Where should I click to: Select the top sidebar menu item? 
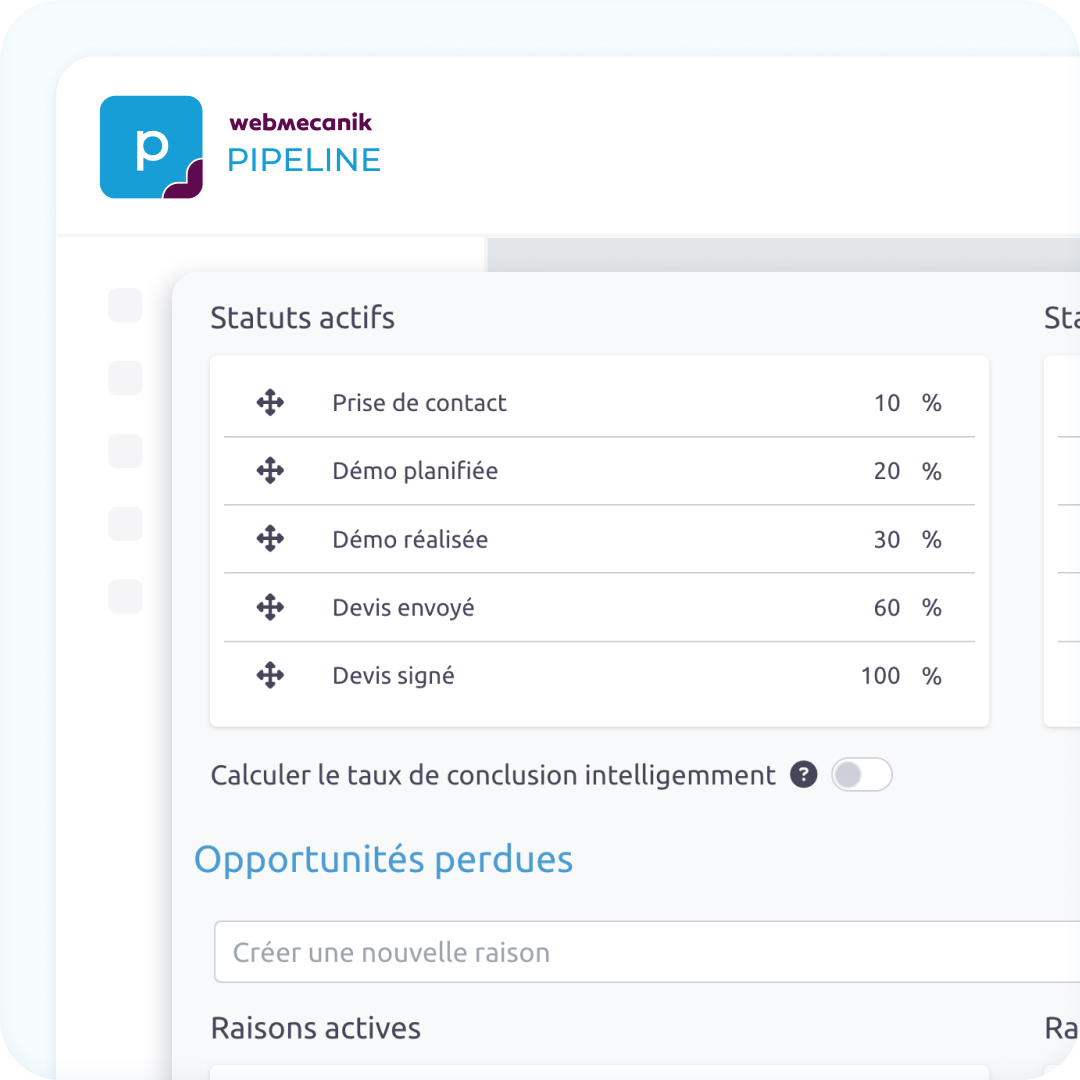pyautogui.click(x=125, y=306)
